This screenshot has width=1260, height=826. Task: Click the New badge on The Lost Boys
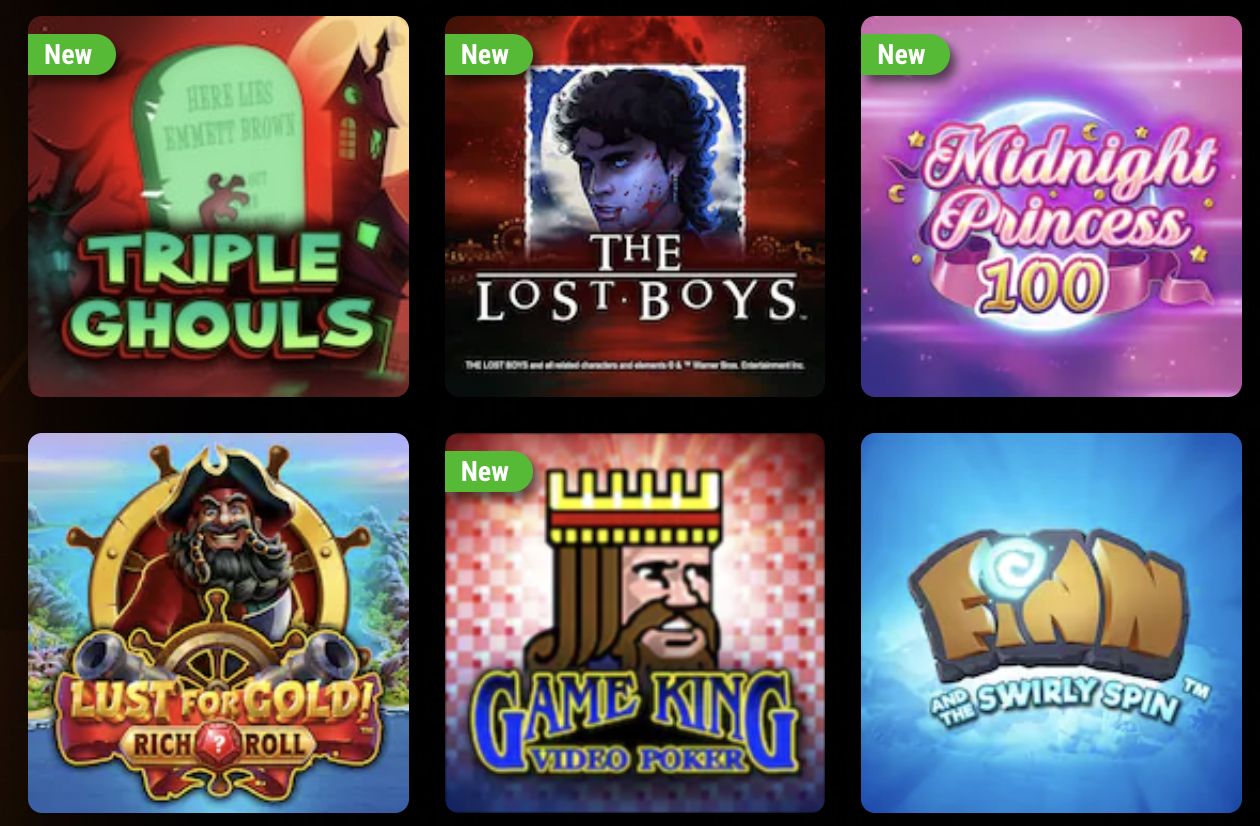tap(488, 55)
